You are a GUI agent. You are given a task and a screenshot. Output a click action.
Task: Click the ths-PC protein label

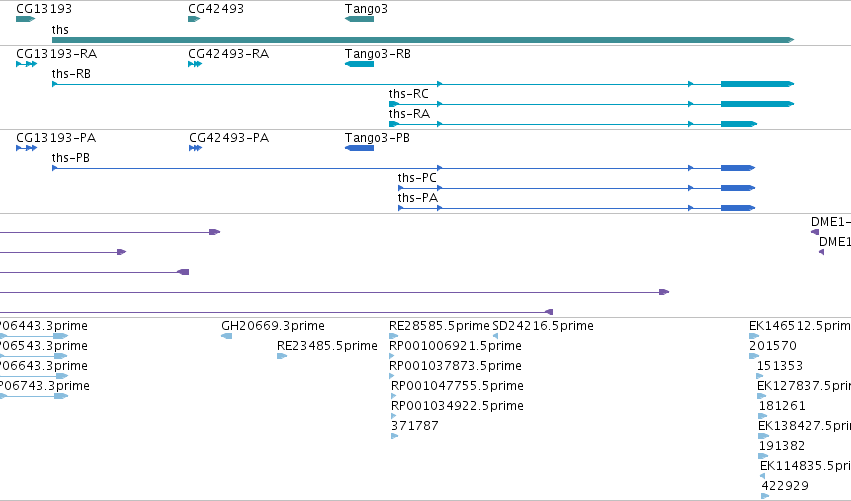tap(417, 178)
